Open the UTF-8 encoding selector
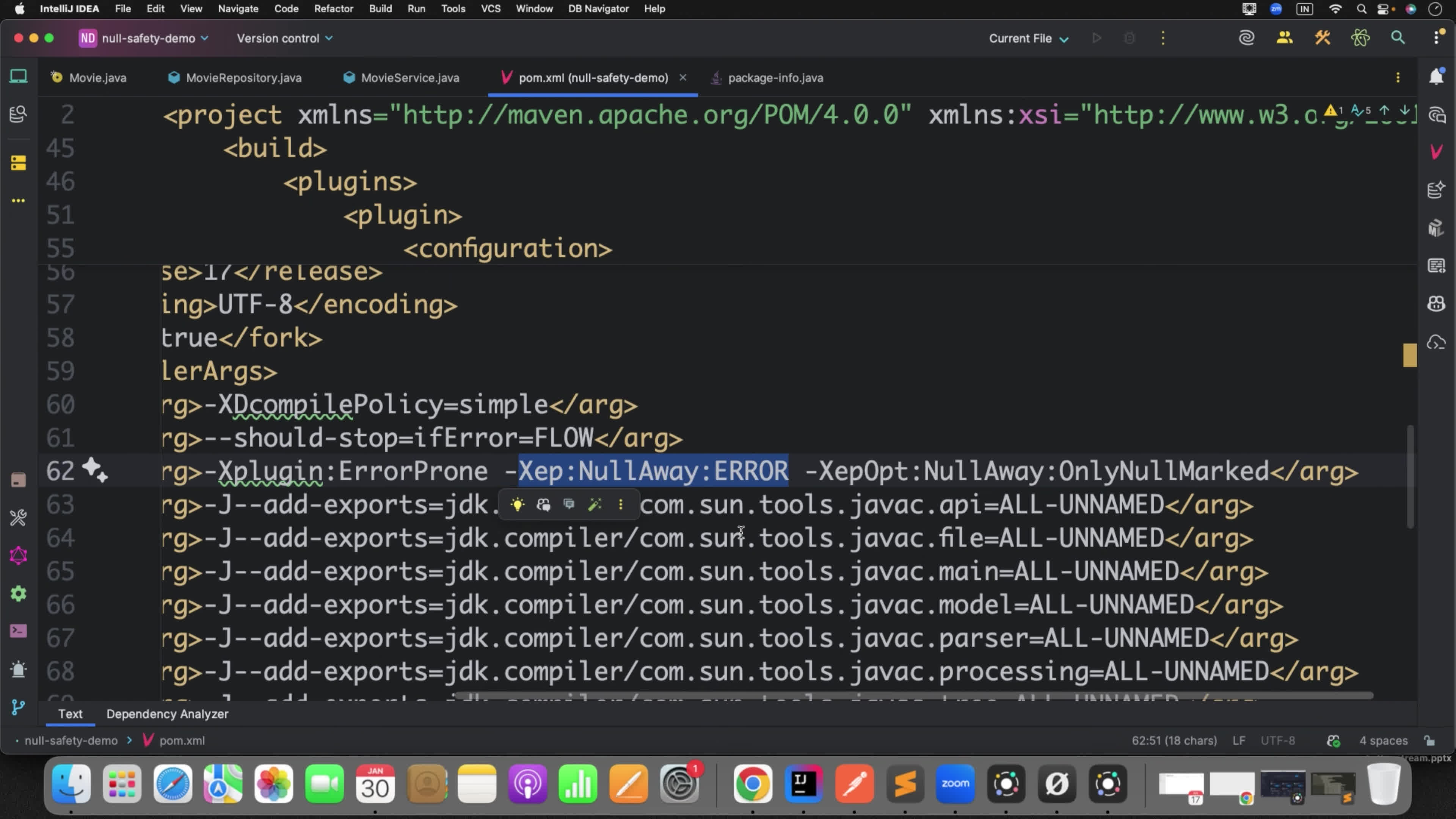 [1277, 741]
